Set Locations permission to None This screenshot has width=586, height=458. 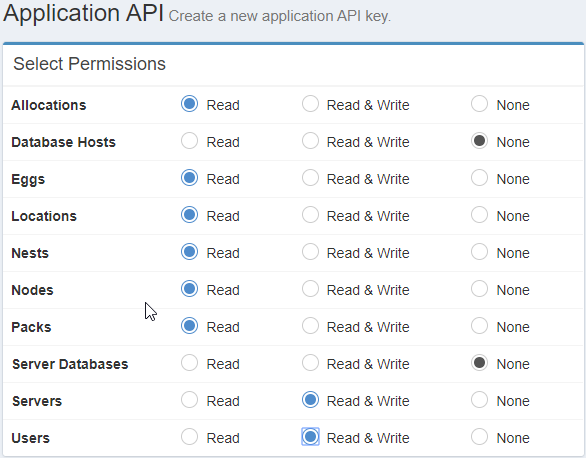coord(479,215)
